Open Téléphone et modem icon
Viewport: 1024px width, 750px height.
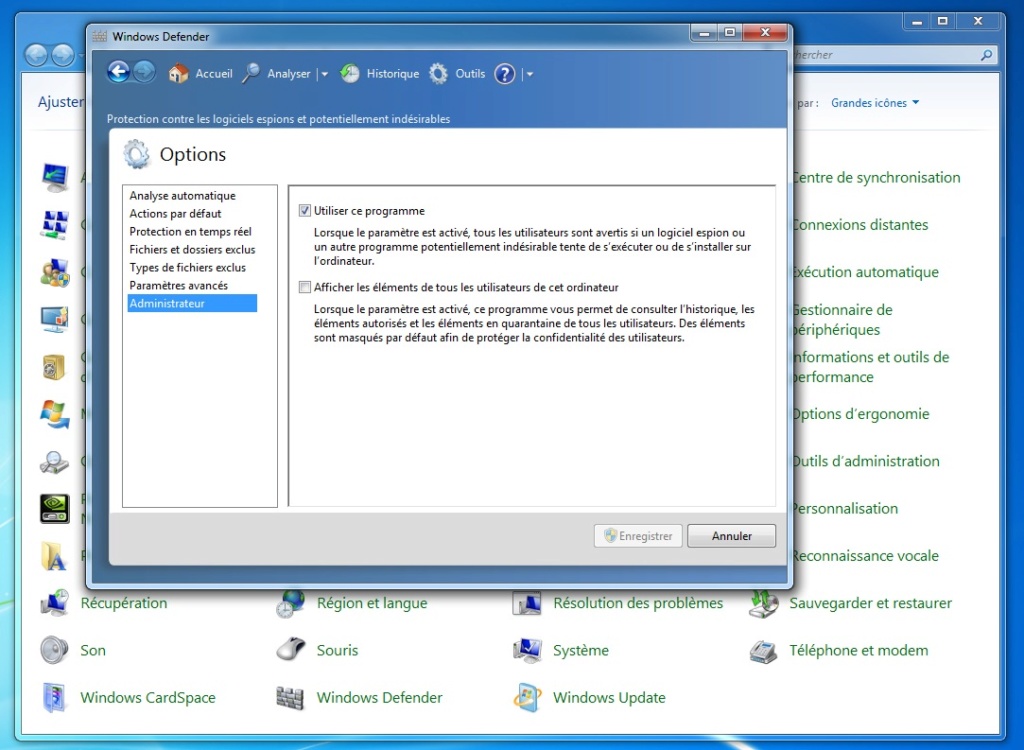pos(763,650)
